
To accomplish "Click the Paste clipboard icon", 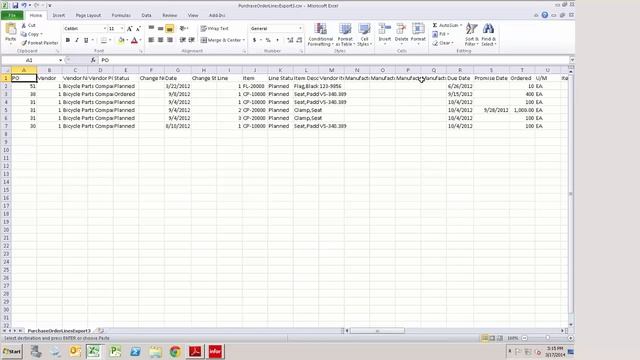I will tap(11, 30).
